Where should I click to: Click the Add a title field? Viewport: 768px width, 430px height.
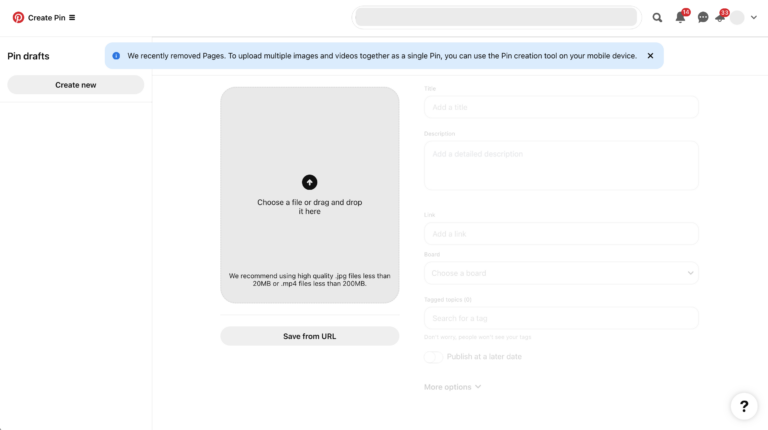pyautogui.click(x=561, y=107)
